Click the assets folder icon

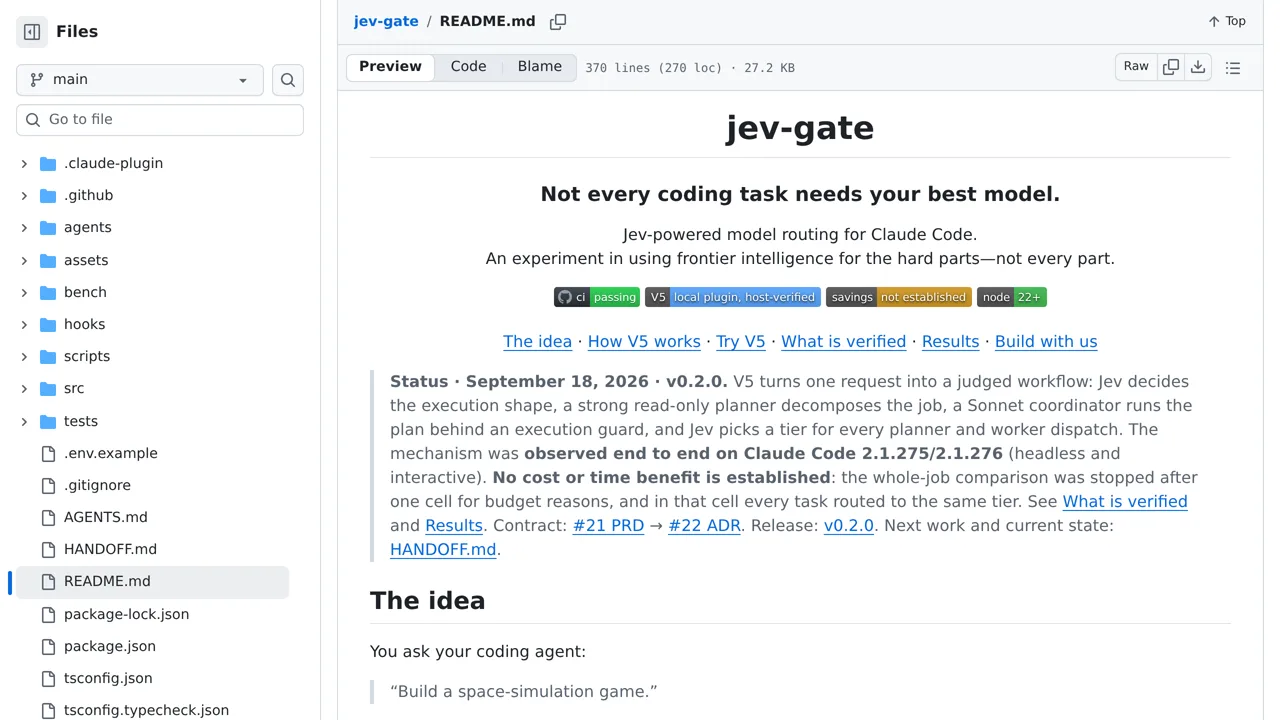pos(48,261)
